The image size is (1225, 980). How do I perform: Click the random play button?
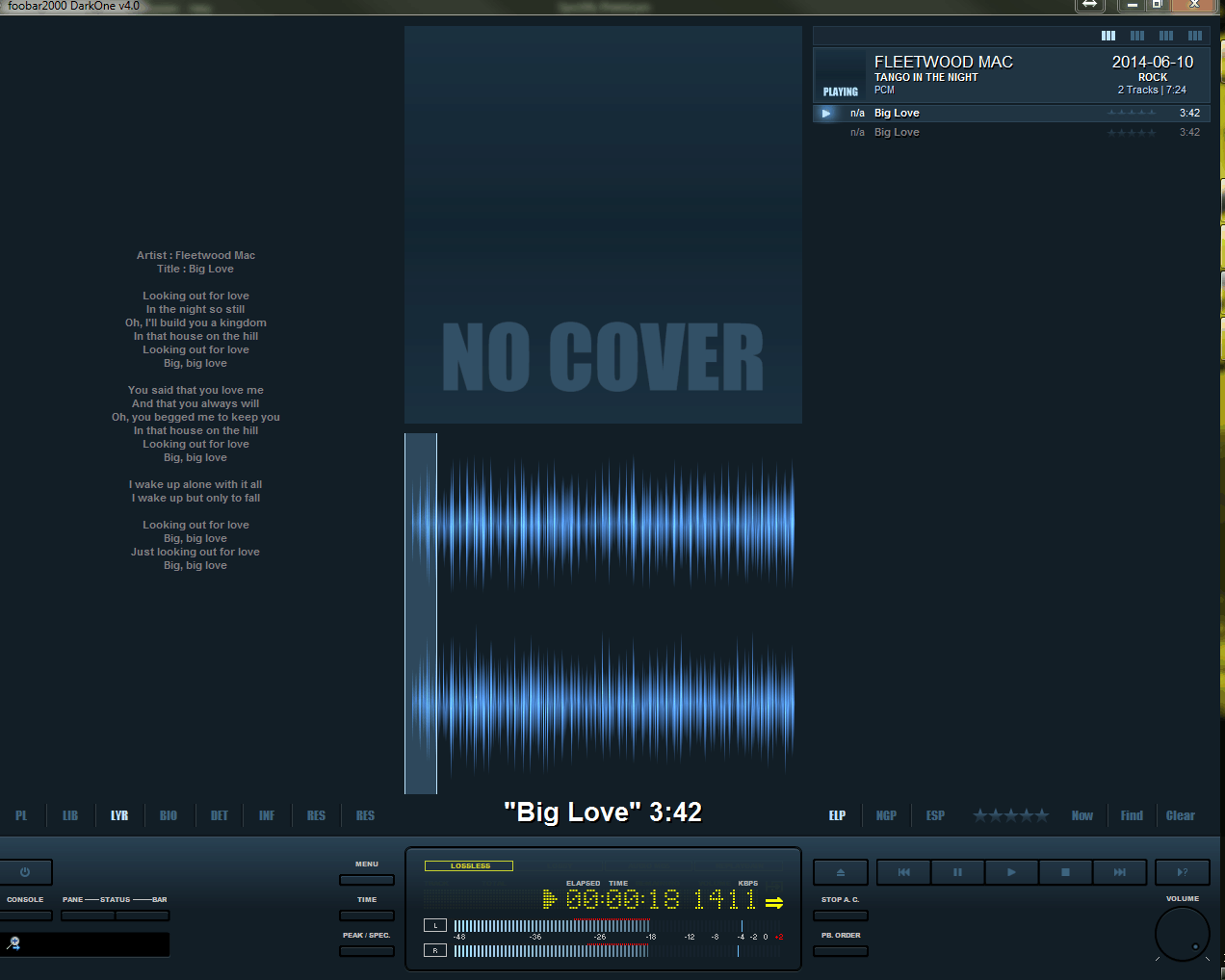tap(1183, 872)
